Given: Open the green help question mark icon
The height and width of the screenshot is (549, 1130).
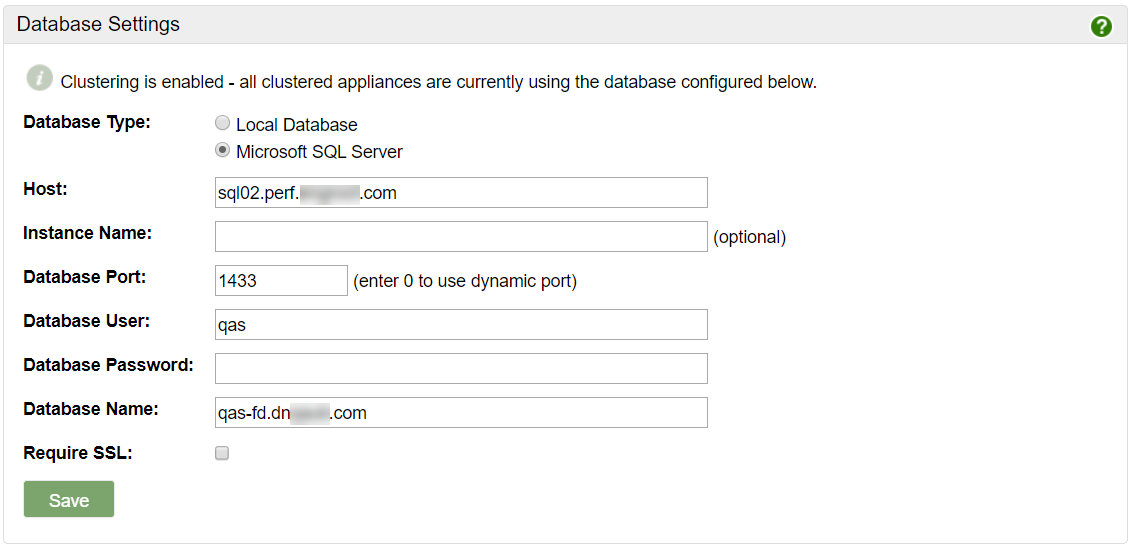Looking at the screenshot, I should [1101, 26].
